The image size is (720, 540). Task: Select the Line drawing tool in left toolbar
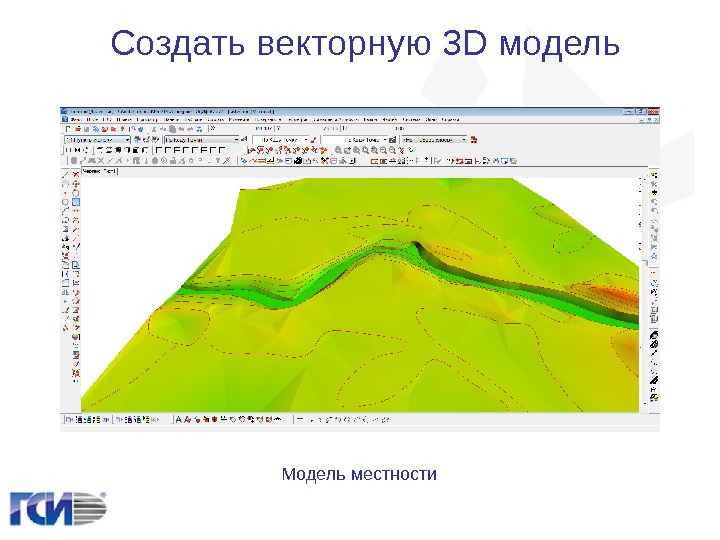tap(65, 174)
